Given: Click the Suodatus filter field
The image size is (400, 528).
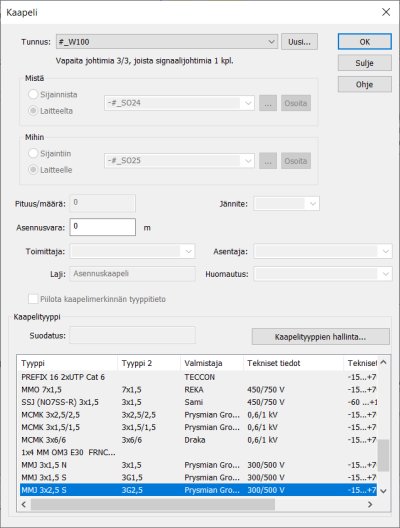Looking at the screenshot, I should pos(132,335).
